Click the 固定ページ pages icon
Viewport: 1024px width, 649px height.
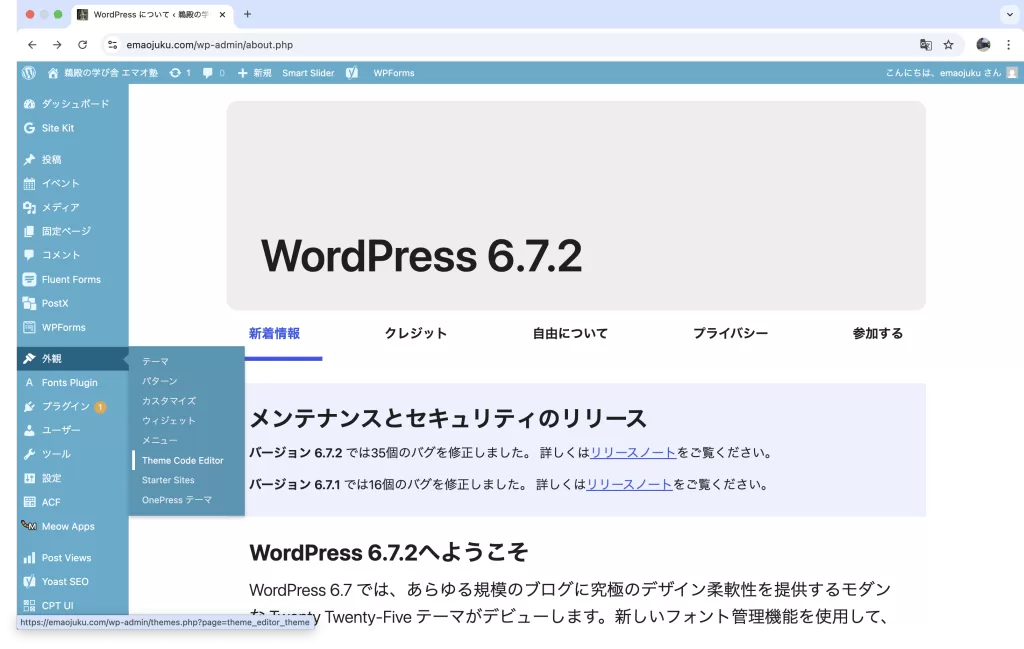29,231
